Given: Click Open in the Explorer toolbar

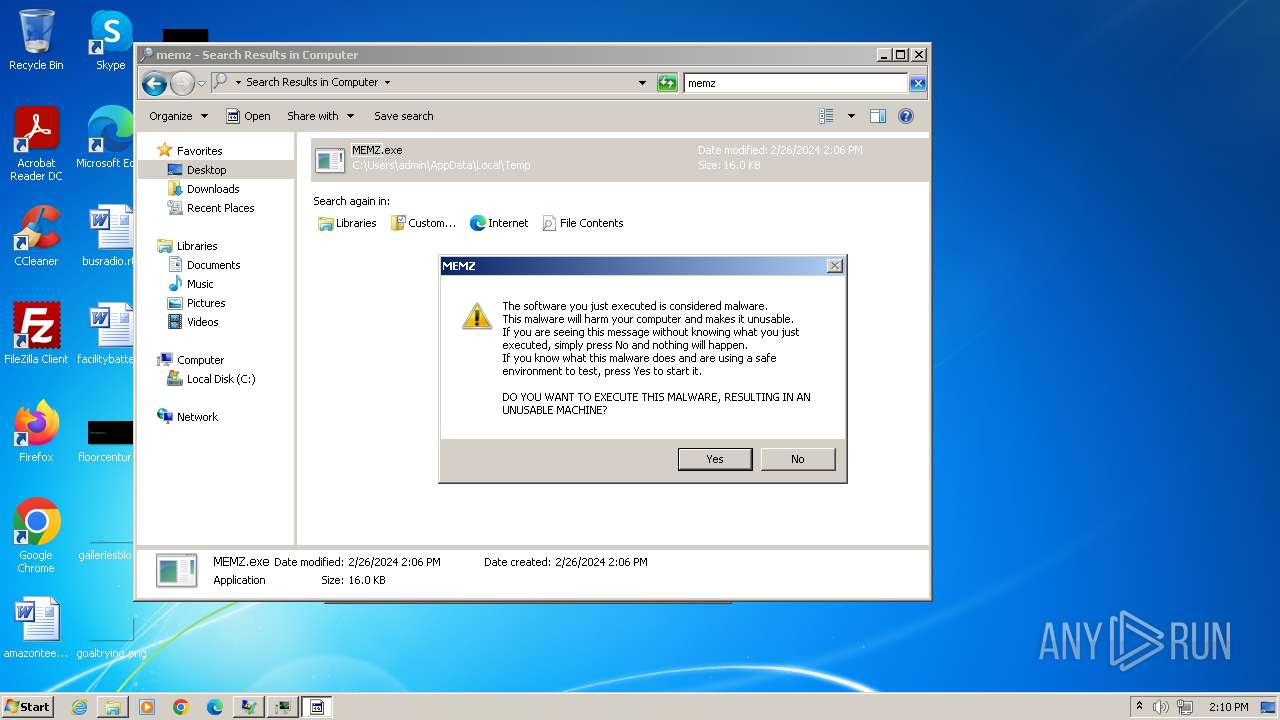Looking at the screenshot, I should tap(248, 116).
